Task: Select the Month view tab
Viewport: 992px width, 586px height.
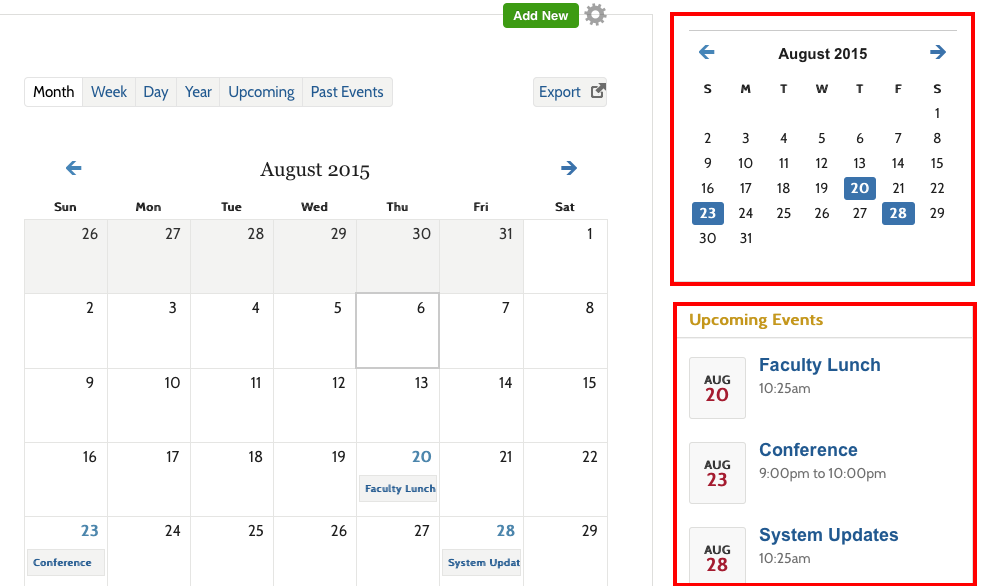Action: click(54, 92)
